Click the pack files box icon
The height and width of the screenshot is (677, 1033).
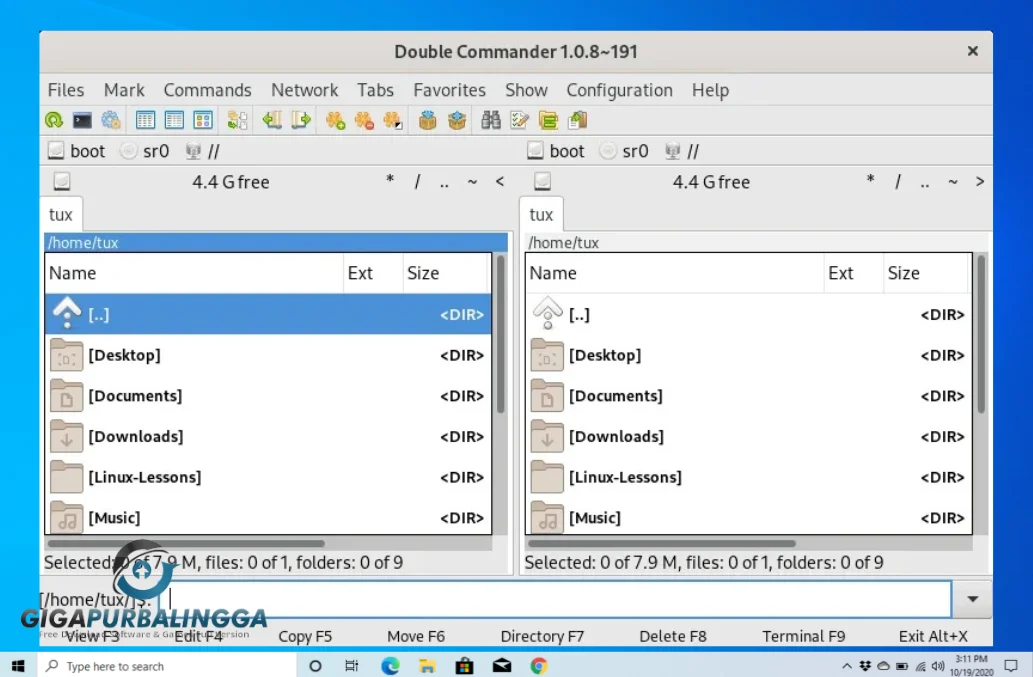[428, 120]
